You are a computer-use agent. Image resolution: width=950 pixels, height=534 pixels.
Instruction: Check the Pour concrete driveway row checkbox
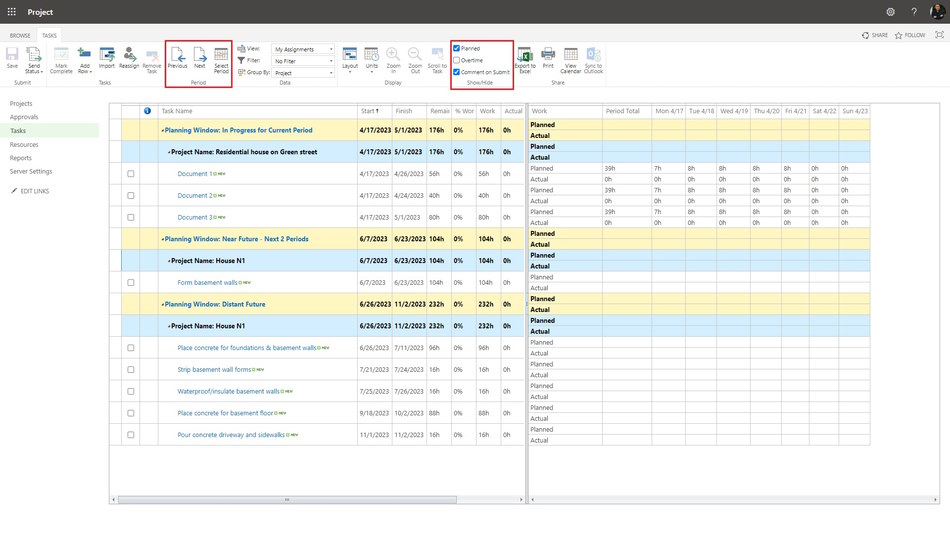coord(130,435)
